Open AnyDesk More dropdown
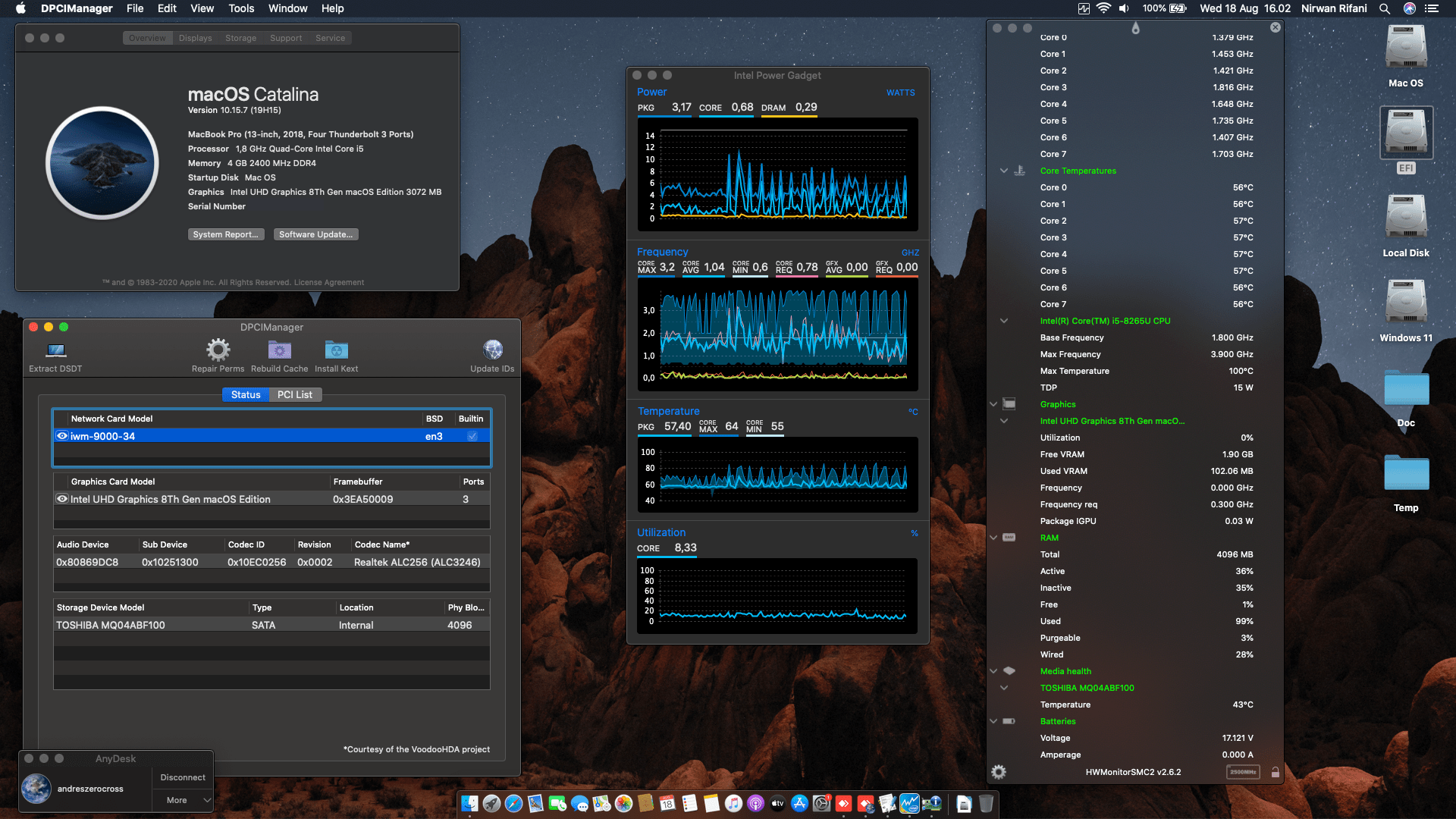 183,800
